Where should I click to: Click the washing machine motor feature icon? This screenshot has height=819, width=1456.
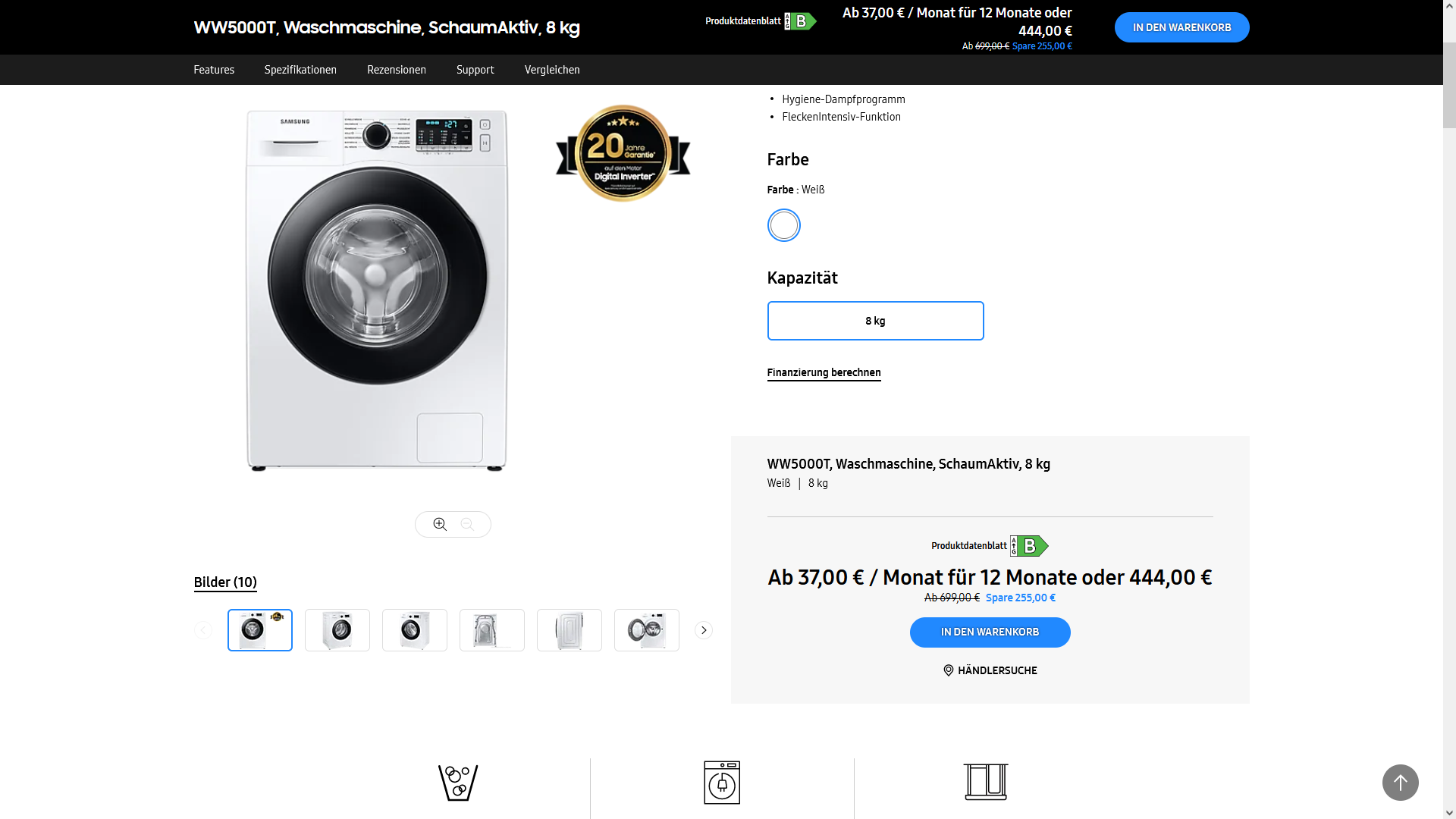(x=721, y=782)
